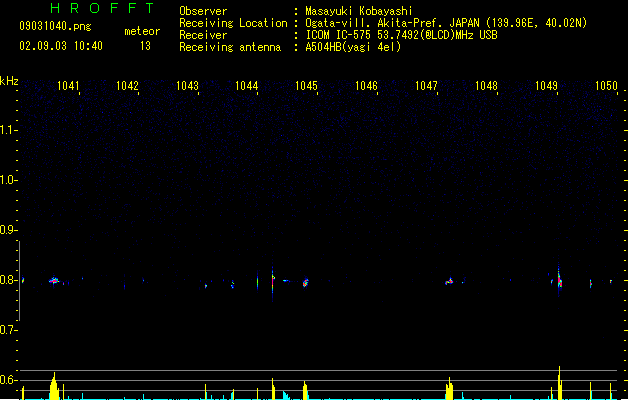Screen dimensions: 629x400
Task: Click the yellow power peak after 1047
Action: (449, 388)
